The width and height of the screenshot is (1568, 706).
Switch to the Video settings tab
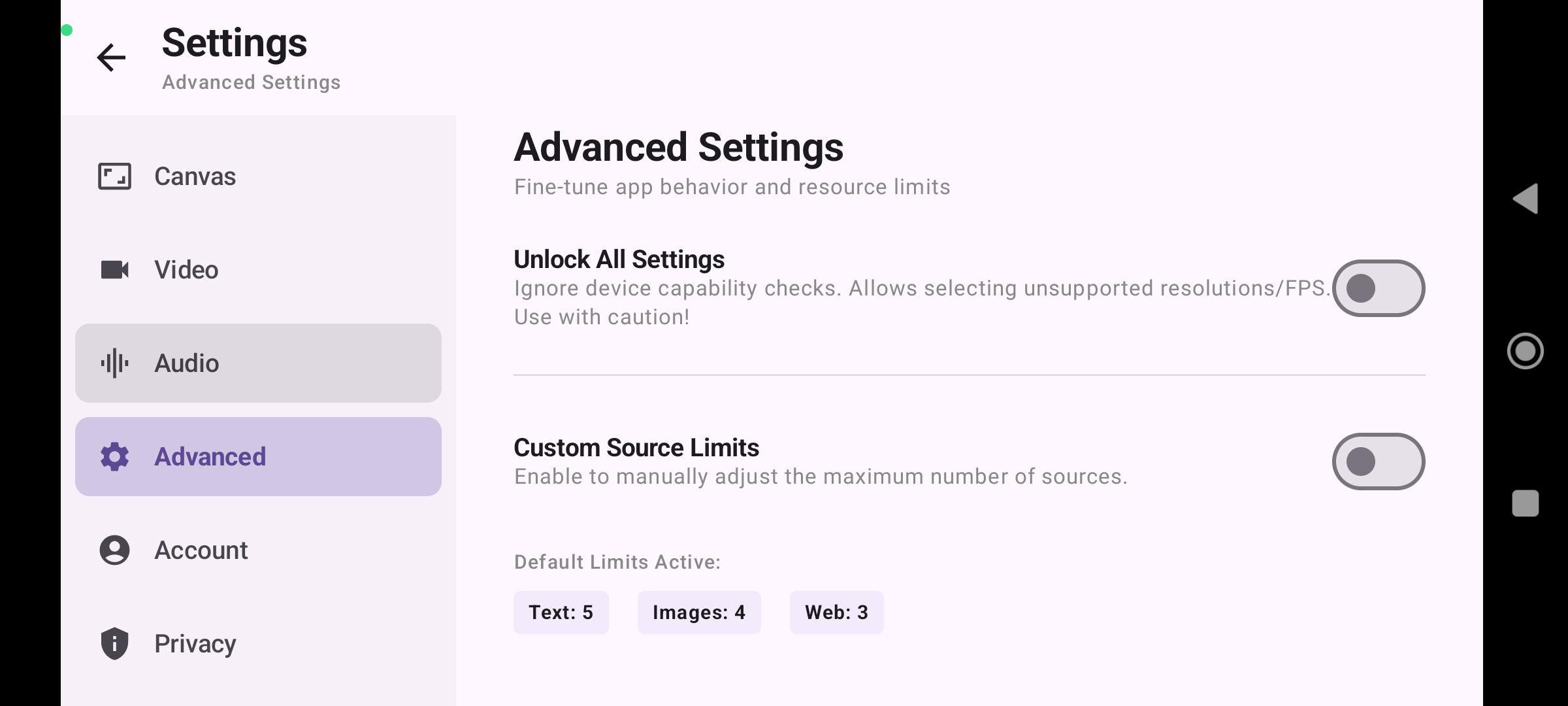(258, 269)
